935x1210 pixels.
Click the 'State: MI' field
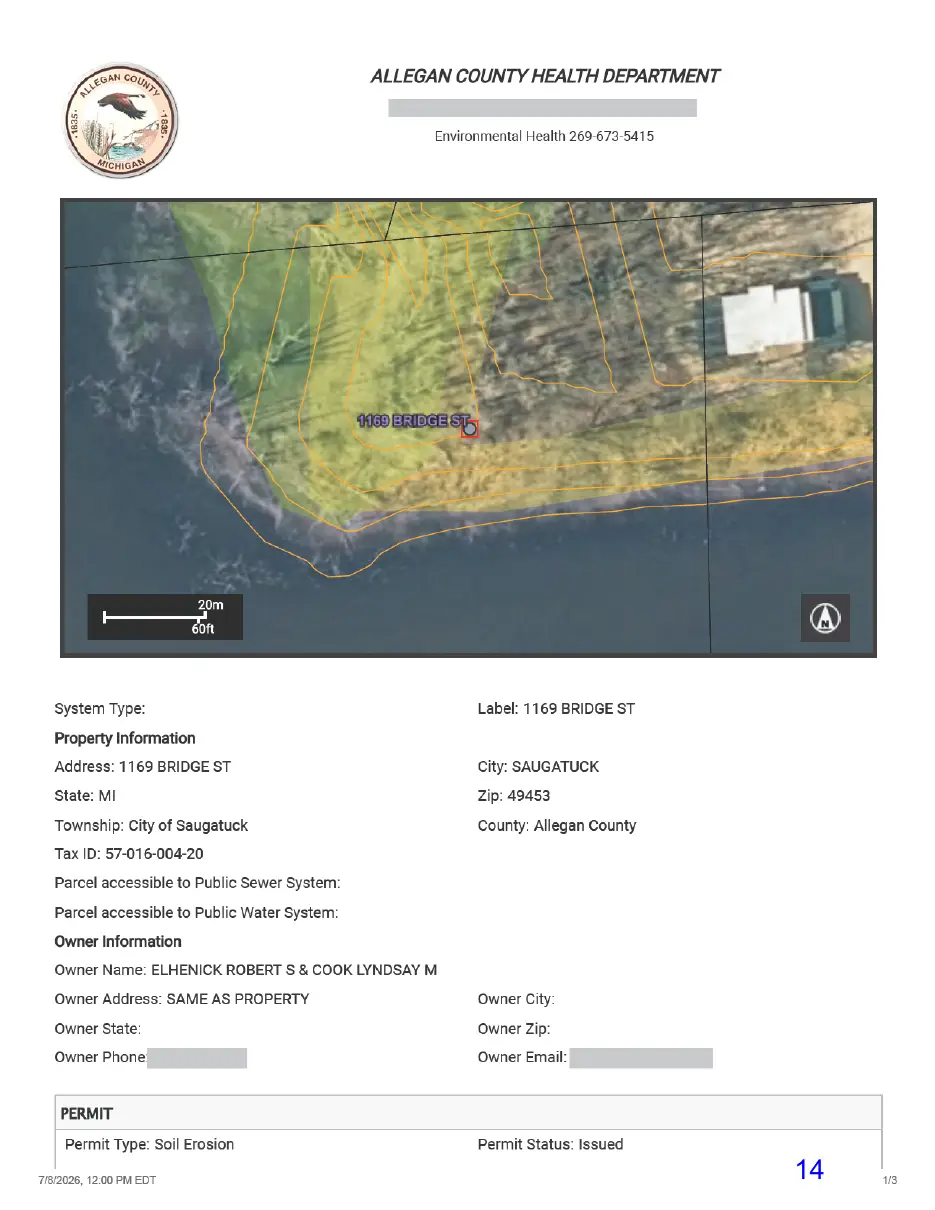tap(85, 796)
